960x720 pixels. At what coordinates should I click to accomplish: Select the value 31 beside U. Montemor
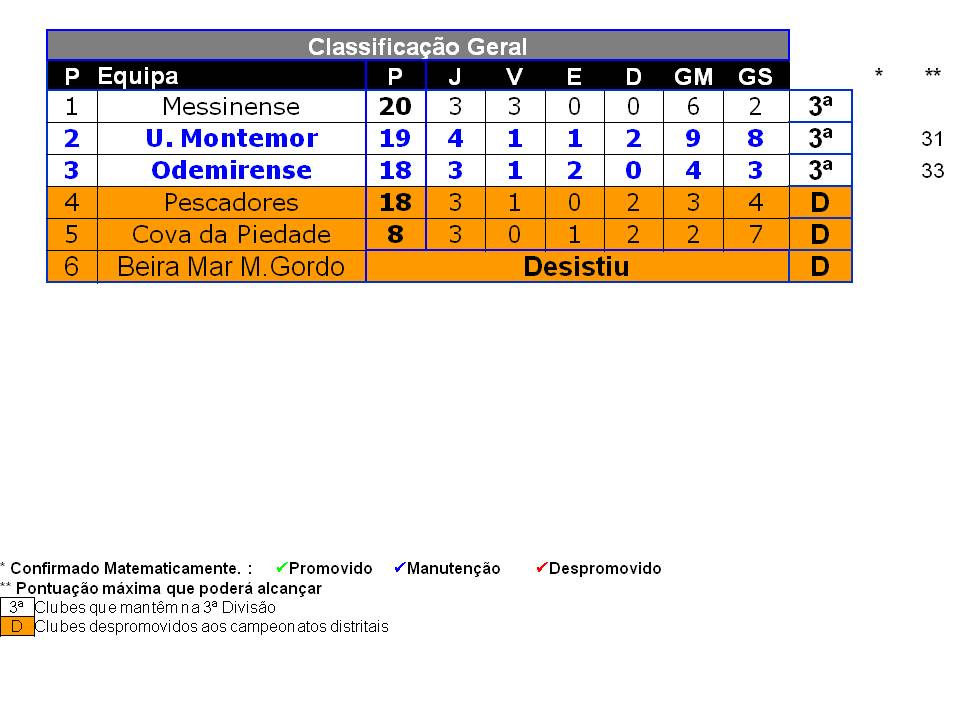point(932,140)
